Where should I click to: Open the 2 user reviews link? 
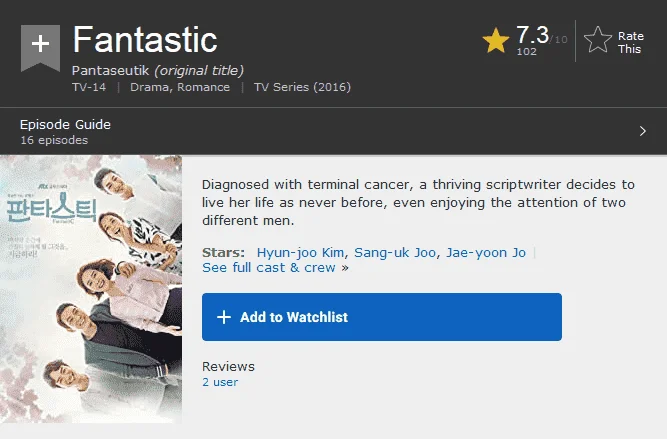tap(220, 382)
